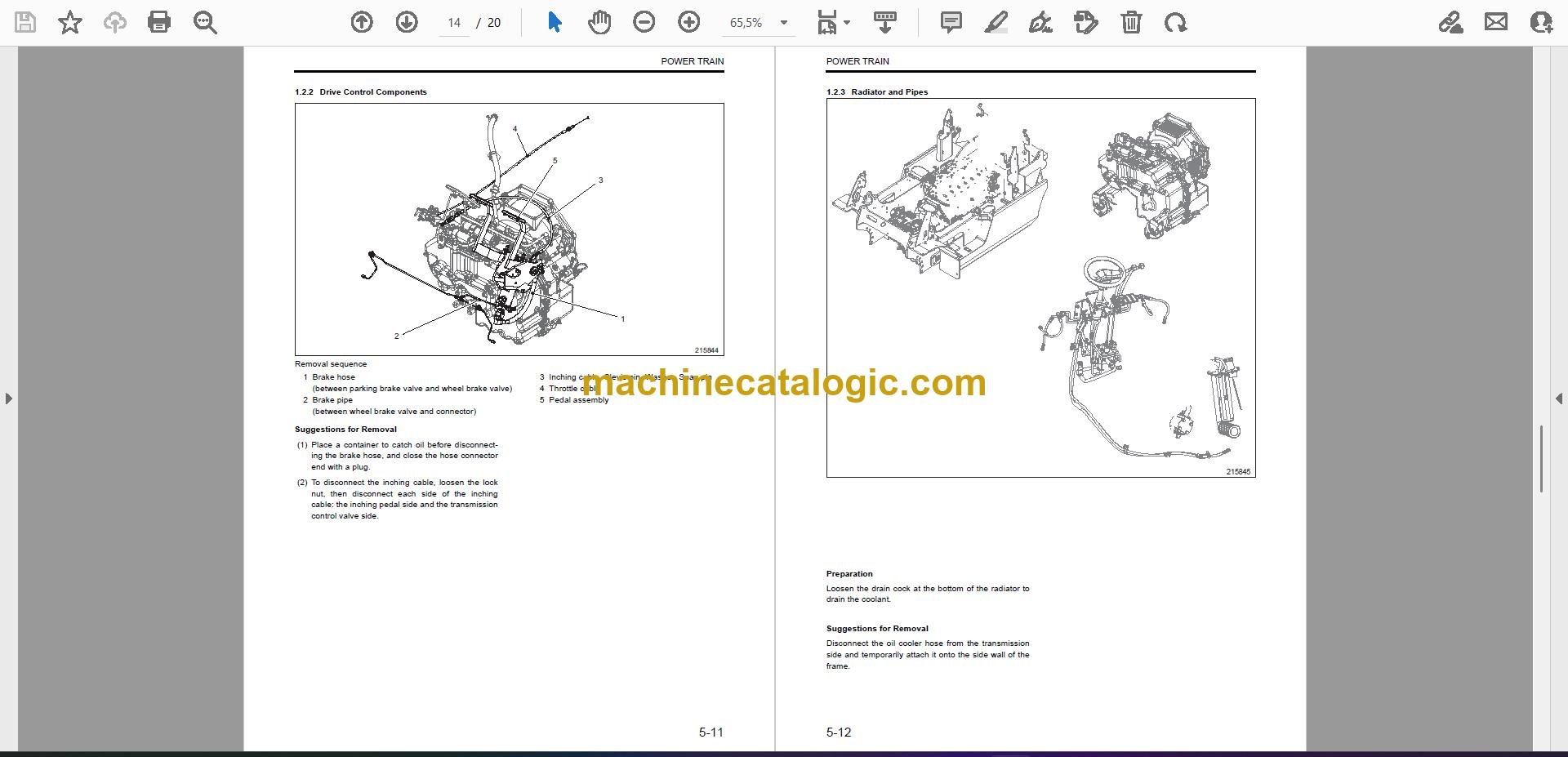This screenshot has height=757, width=1568.
Task: Click the 'Preparation' heading text
Action: click(849, 574)
